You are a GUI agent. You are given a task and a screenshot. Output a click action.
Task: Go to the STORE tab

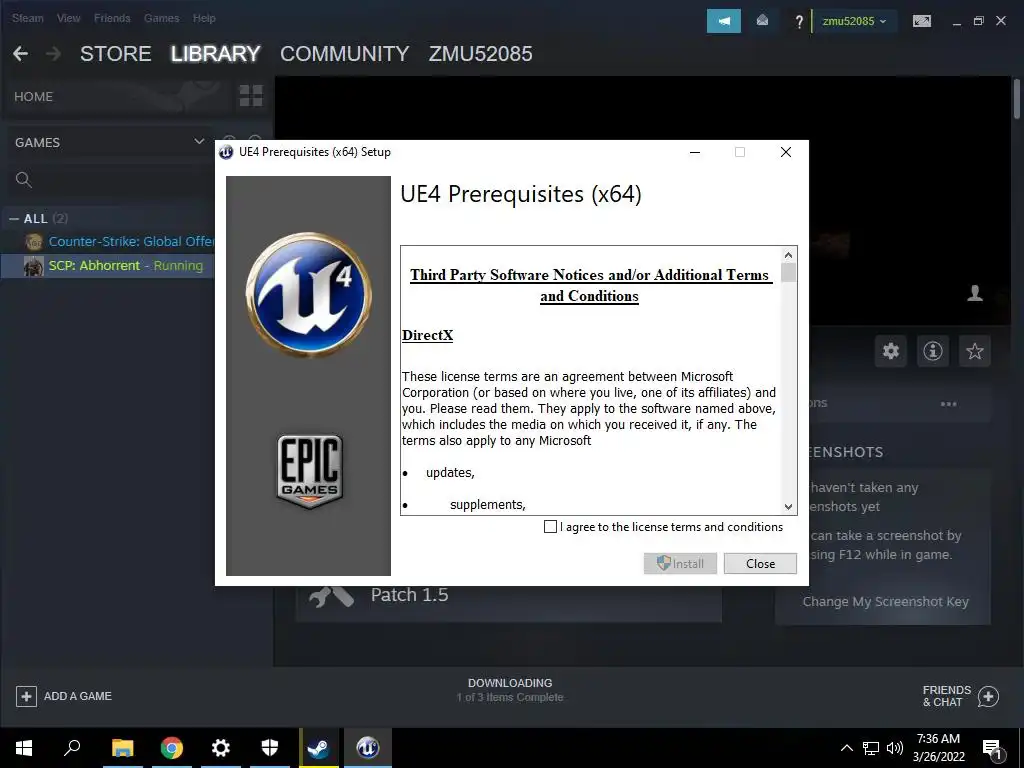point(116,54)
